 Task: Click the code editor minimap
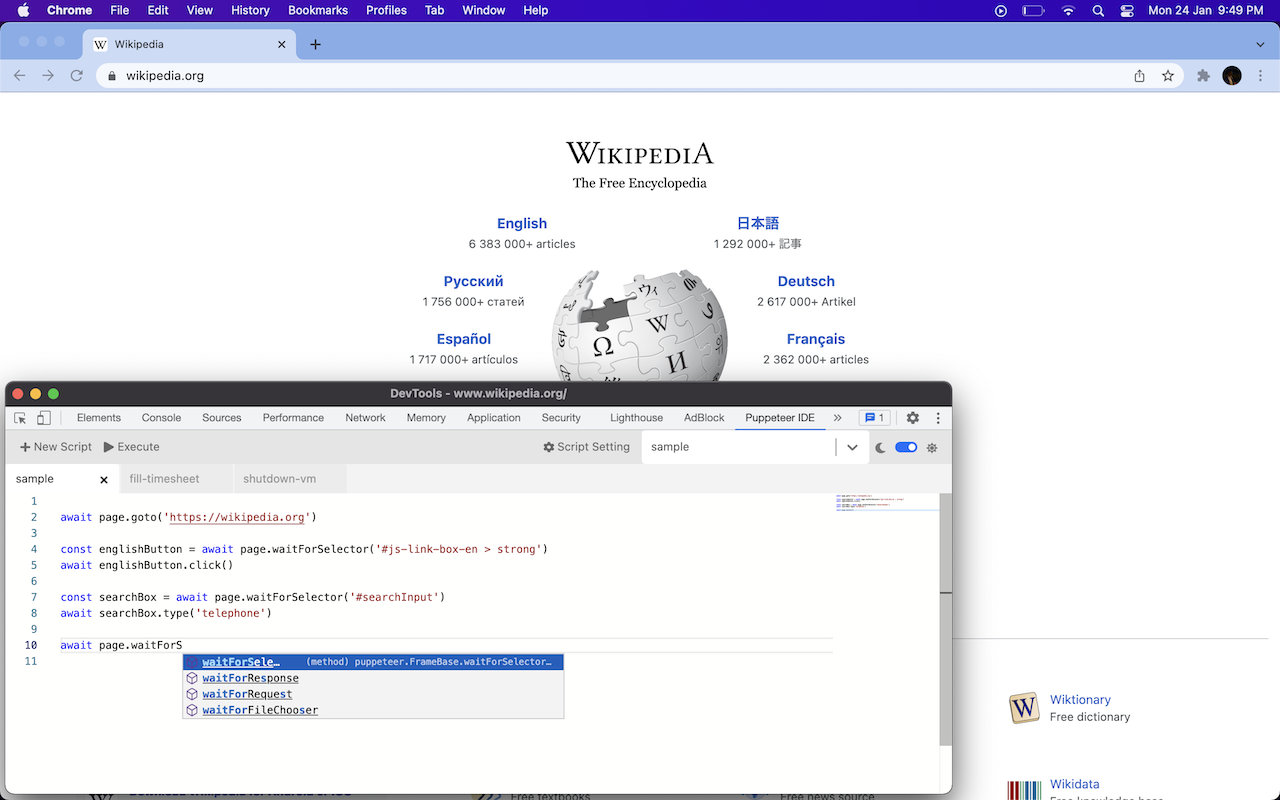[886, 502]
